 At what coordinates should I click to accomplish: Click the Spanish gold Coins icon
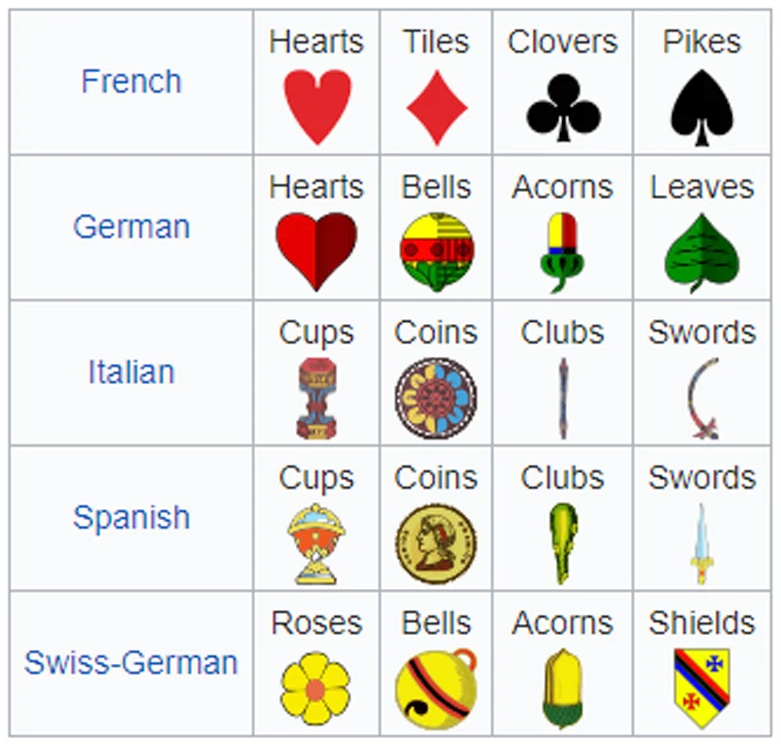tap(436, 543)
